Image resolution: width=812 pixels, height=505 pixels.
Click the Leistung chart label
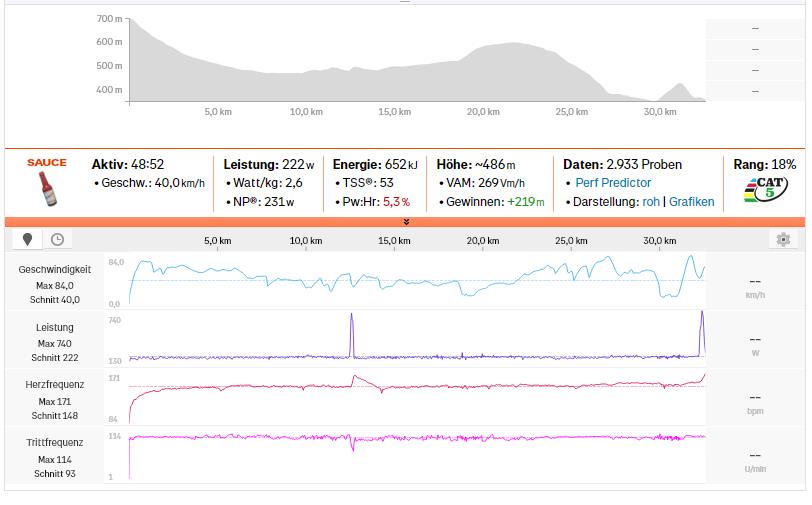click(55, 327)
